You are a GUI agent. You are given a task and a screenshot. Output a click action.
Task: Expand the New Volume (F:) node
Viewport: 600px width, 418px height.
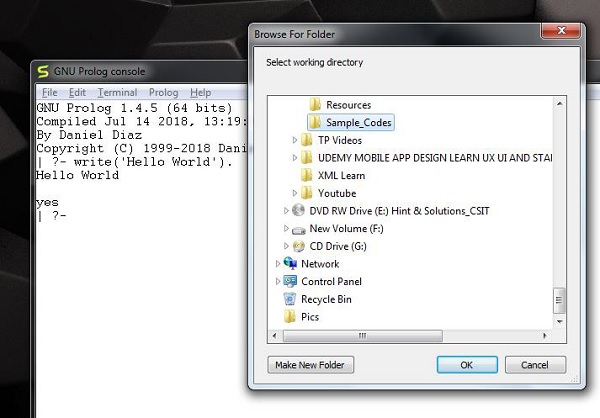286,228
